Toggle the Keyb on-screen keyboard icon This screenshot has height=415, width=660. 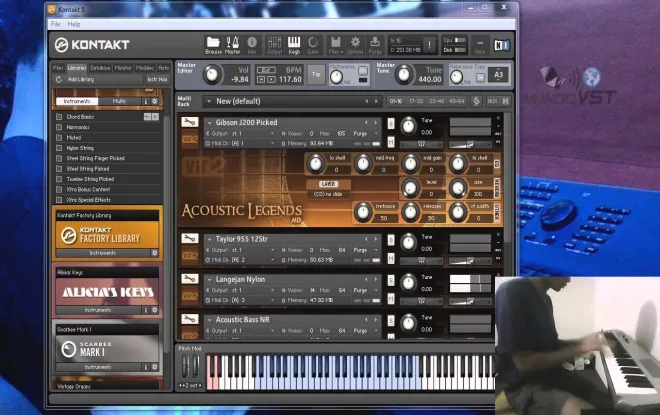click(294, 45)
